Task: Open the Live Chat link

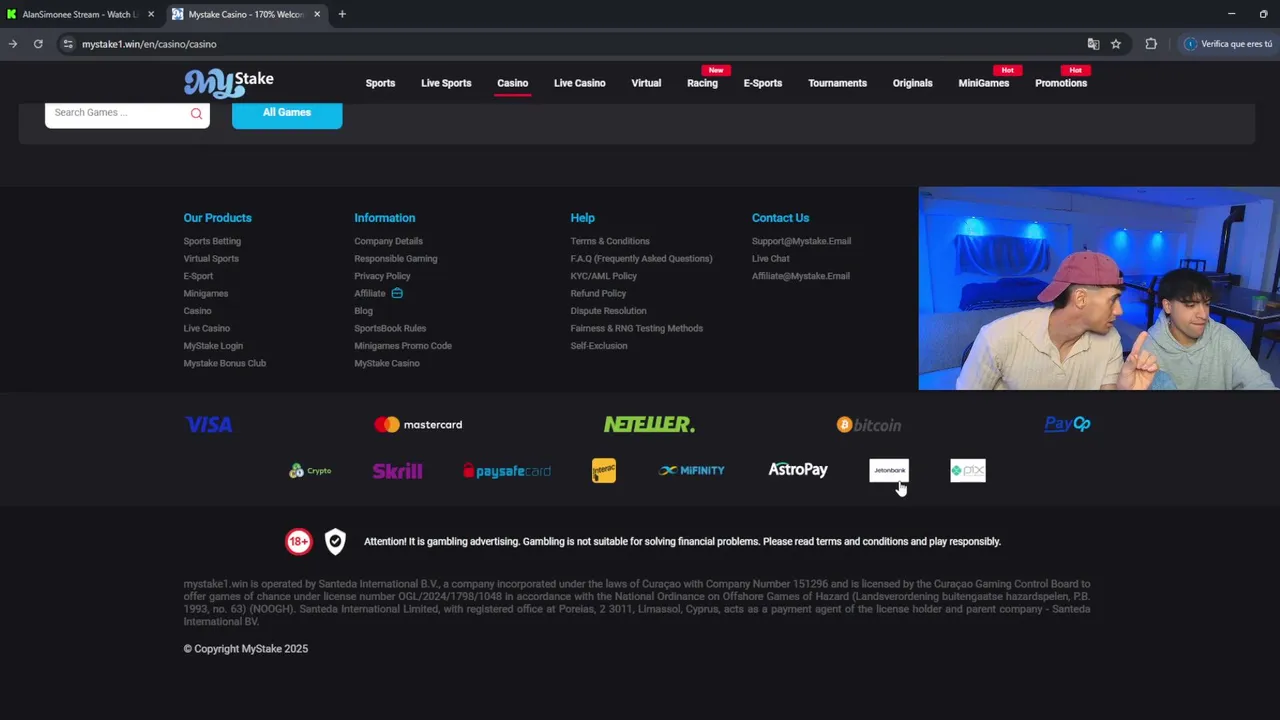Action: (x=770, y=259)
